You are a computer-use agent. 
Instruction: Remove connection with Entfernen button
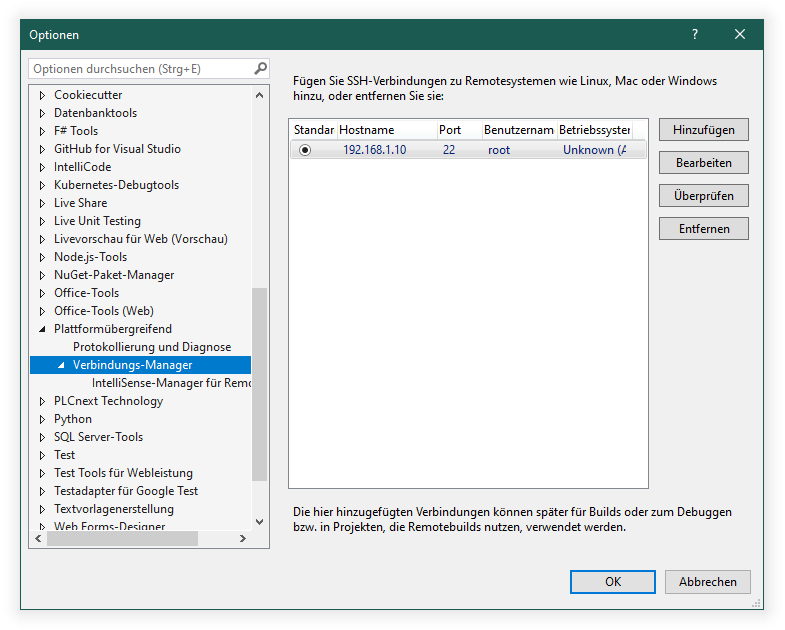tap(703, 229)
